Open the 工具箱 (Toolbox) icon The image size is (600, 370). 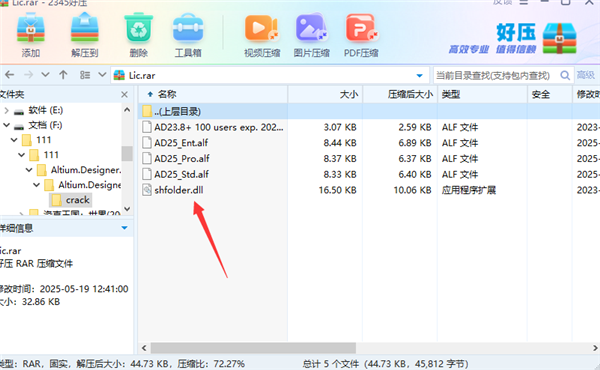click(188, 28)
